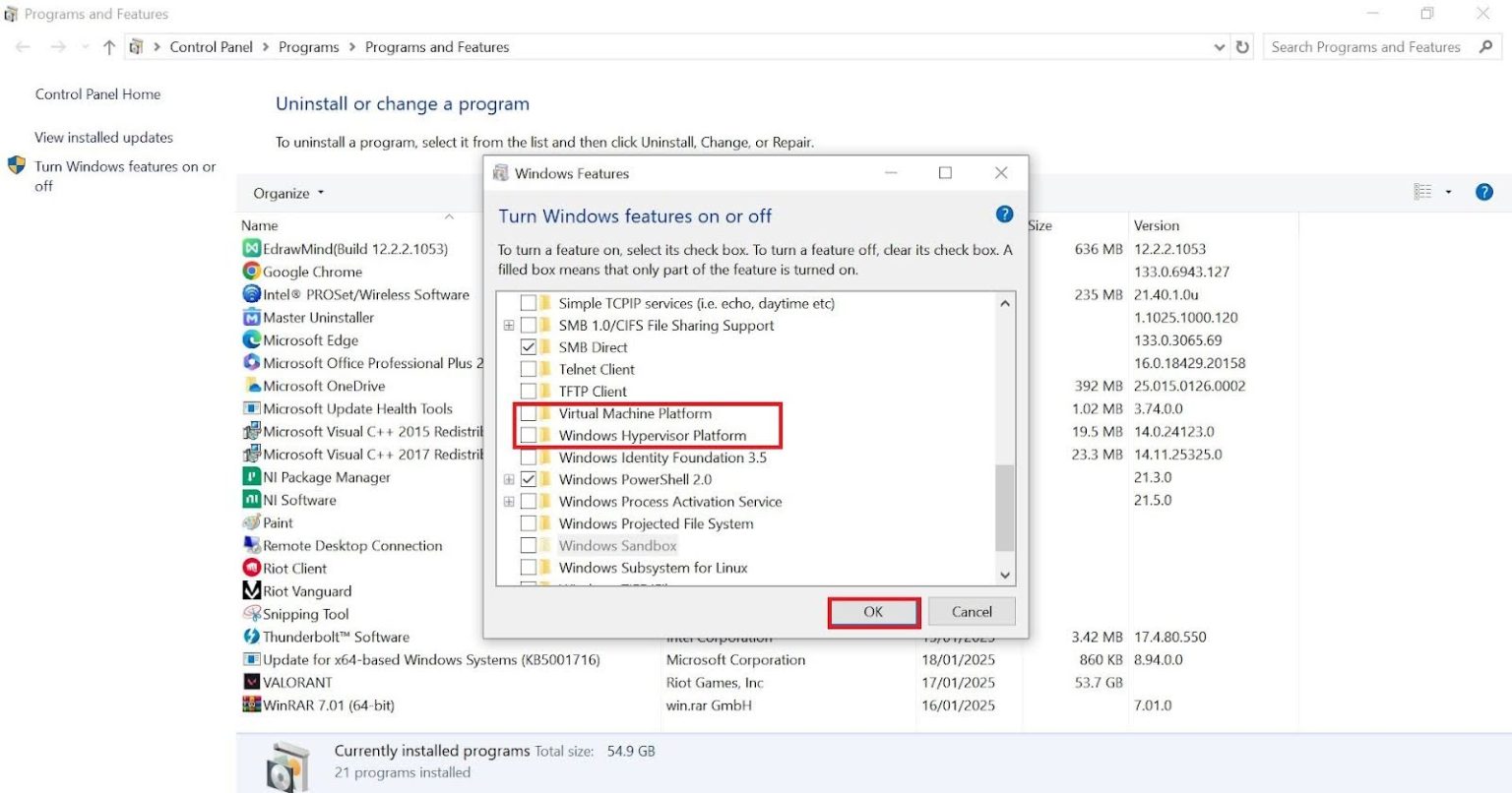
Task: Click features list scroll up arrow
Action: (1004, 303)
